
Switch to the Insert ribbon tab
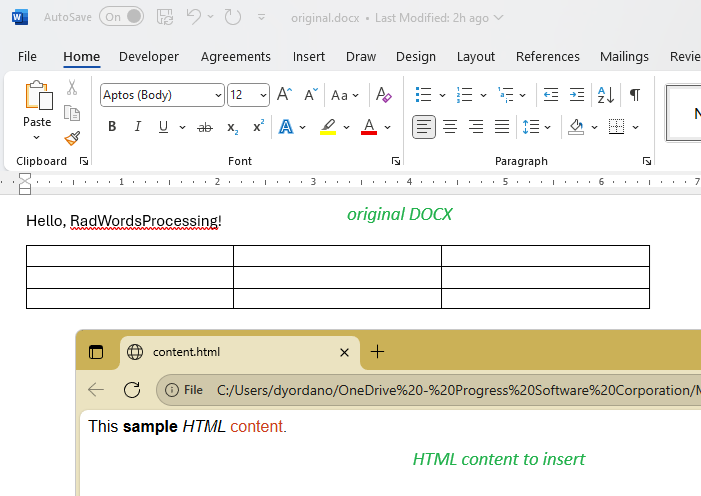tap(308, 57)
